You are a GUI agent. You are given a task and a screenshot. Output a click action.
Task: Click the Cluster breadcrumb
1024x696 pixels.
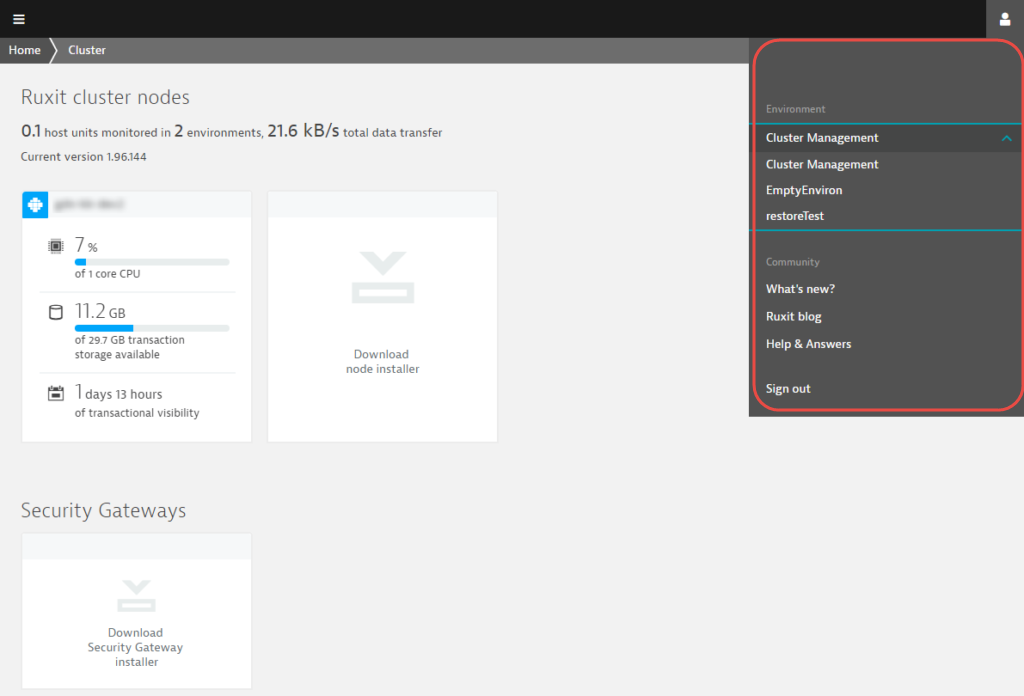tap(87, 50)
